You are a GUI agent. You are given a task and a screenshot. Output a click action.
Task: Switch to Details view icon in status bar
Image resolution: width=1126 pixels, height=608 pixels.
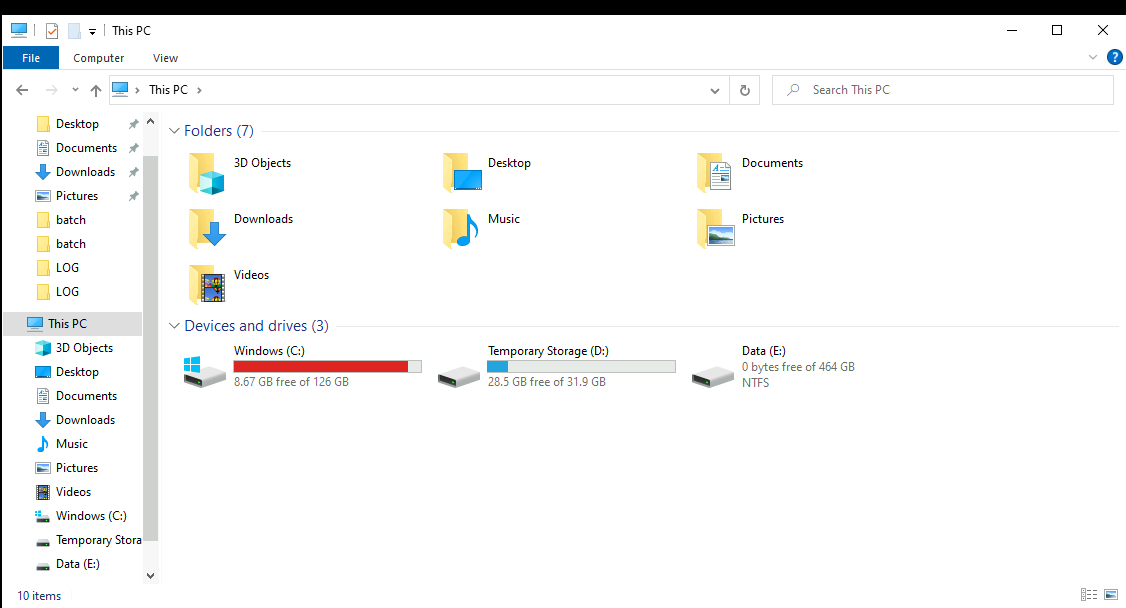[x=1089, y=594]
